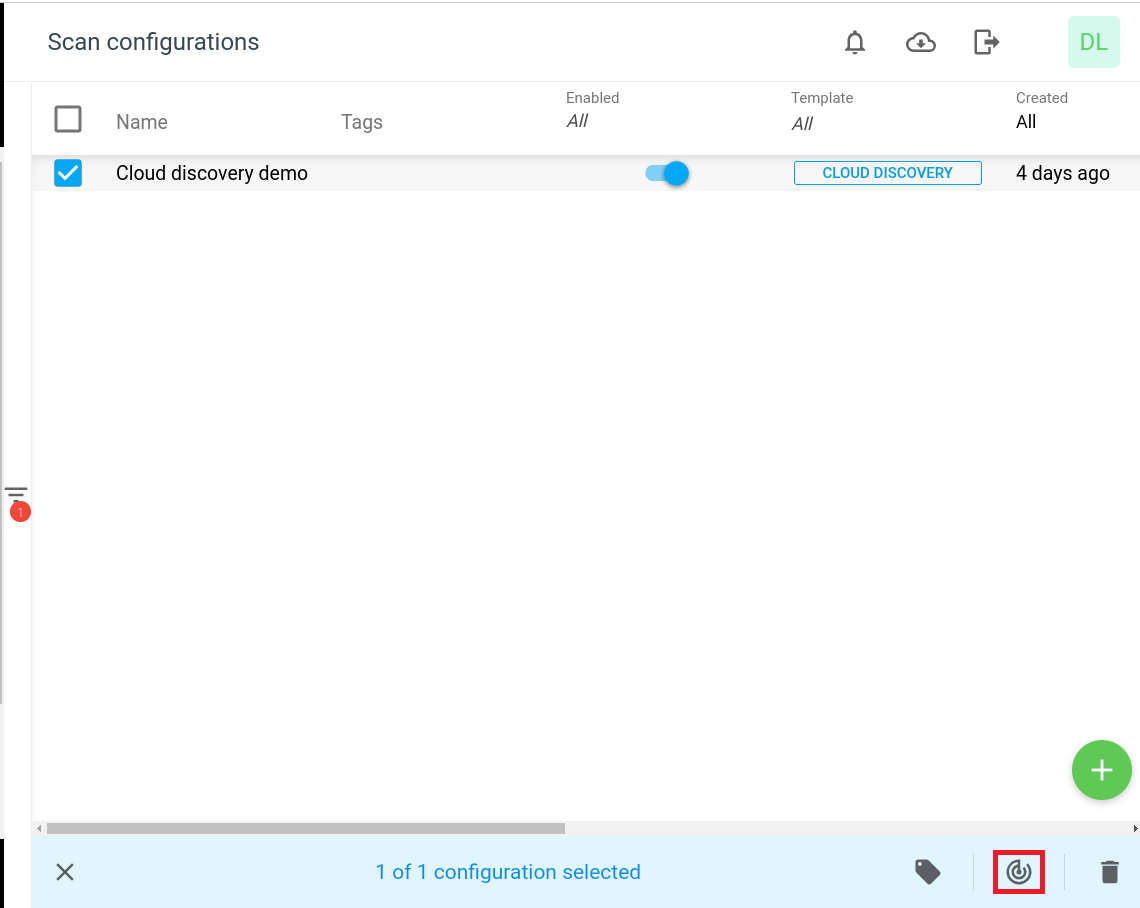The height and width of the screenshot is (908, 1140).
Task: Click the cloud download icon
Action: (920, 42)
